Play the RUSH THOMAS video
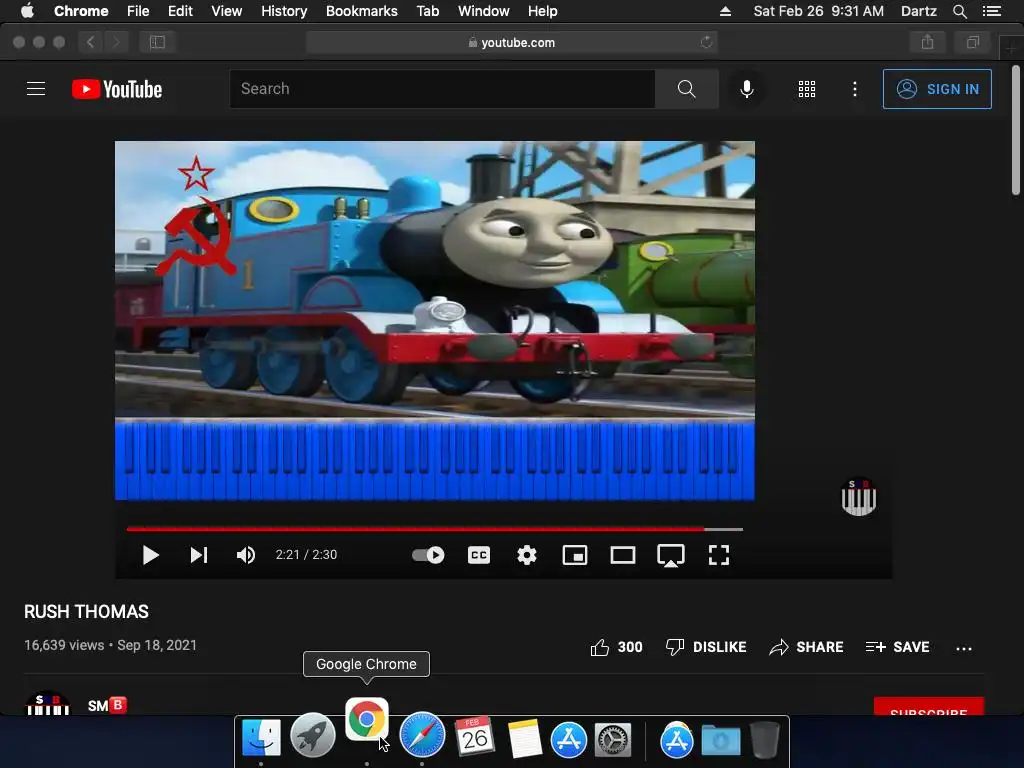The height and width of the screenshot is (768, 1024). point(150,555)
